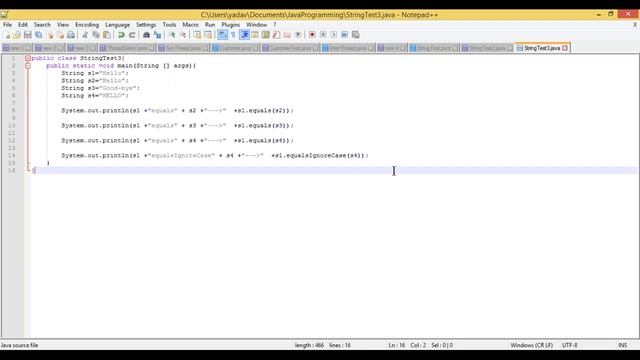Click the Zoom In toolbar icon
Image resolution: width=640 pixels, height=360 pixels.
coord(172,35)
